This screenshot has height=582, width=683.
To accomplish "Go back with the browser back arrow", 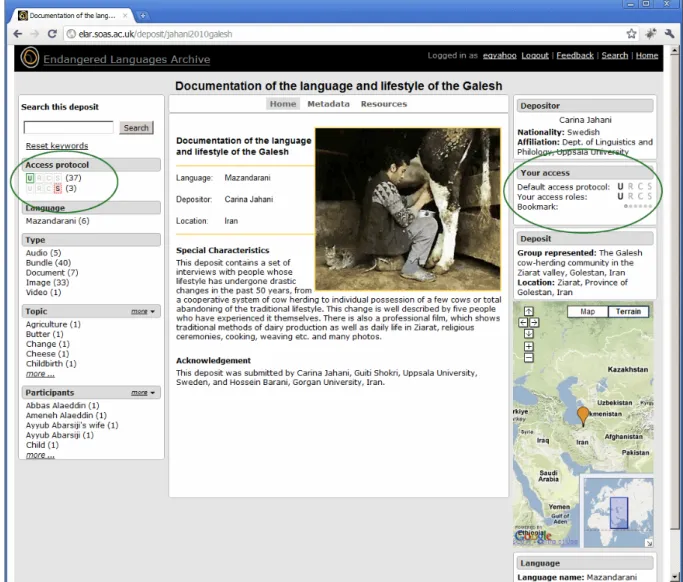I will (x=17, y=34).
